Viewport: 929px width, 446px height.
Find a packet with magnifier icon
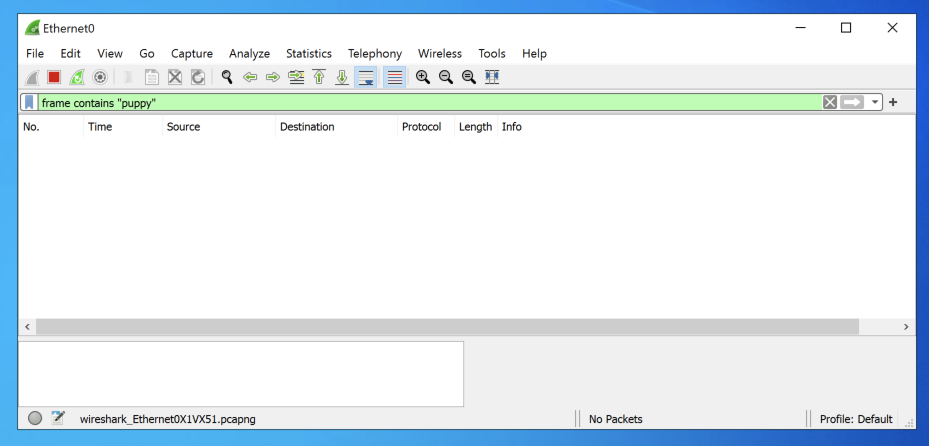pyautogui.click(x=226, y=77)
